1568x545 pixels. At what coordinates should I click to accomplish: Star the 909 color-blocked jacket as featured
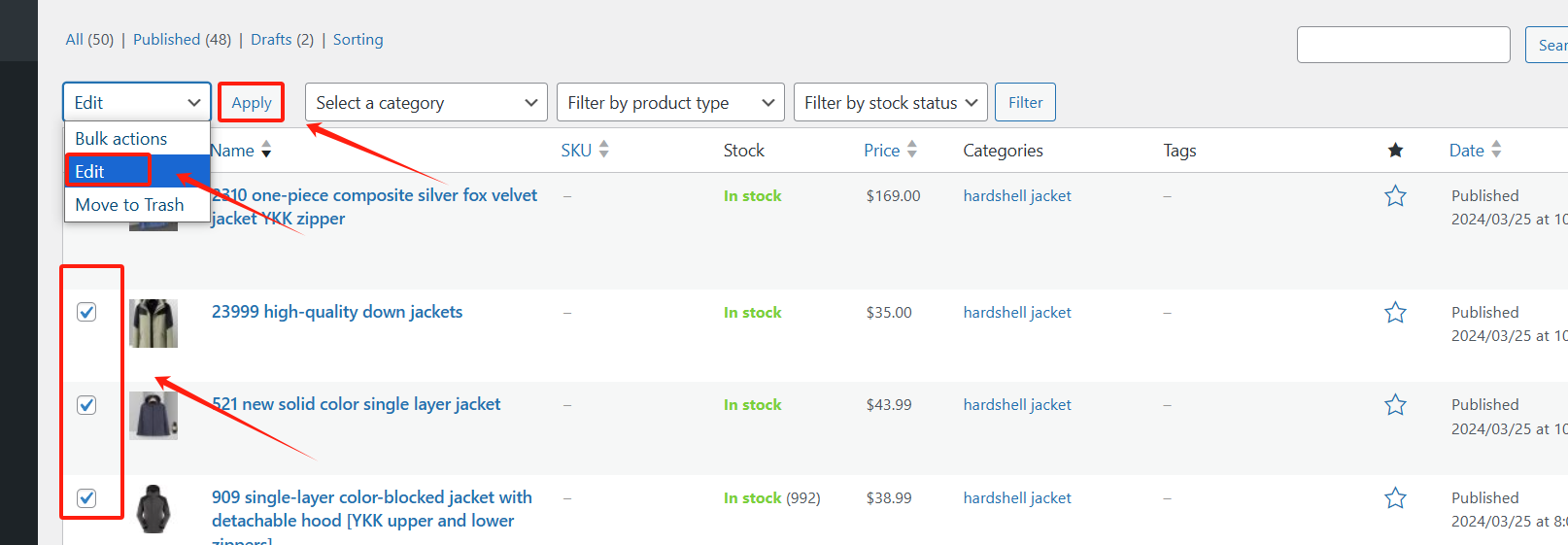pos(1395,498)
